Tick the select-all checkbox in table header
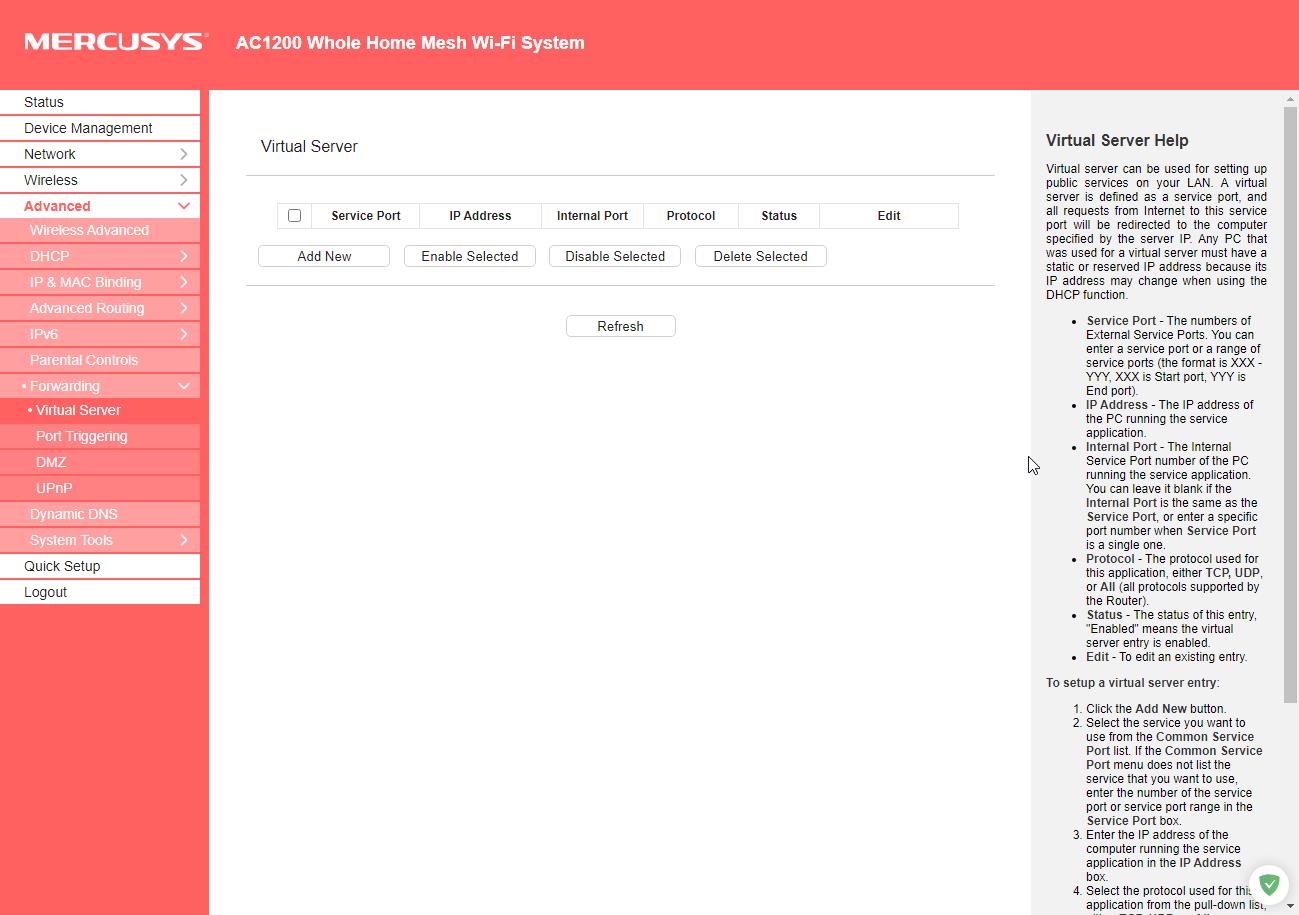1299x915 pixels. [294, 216]
